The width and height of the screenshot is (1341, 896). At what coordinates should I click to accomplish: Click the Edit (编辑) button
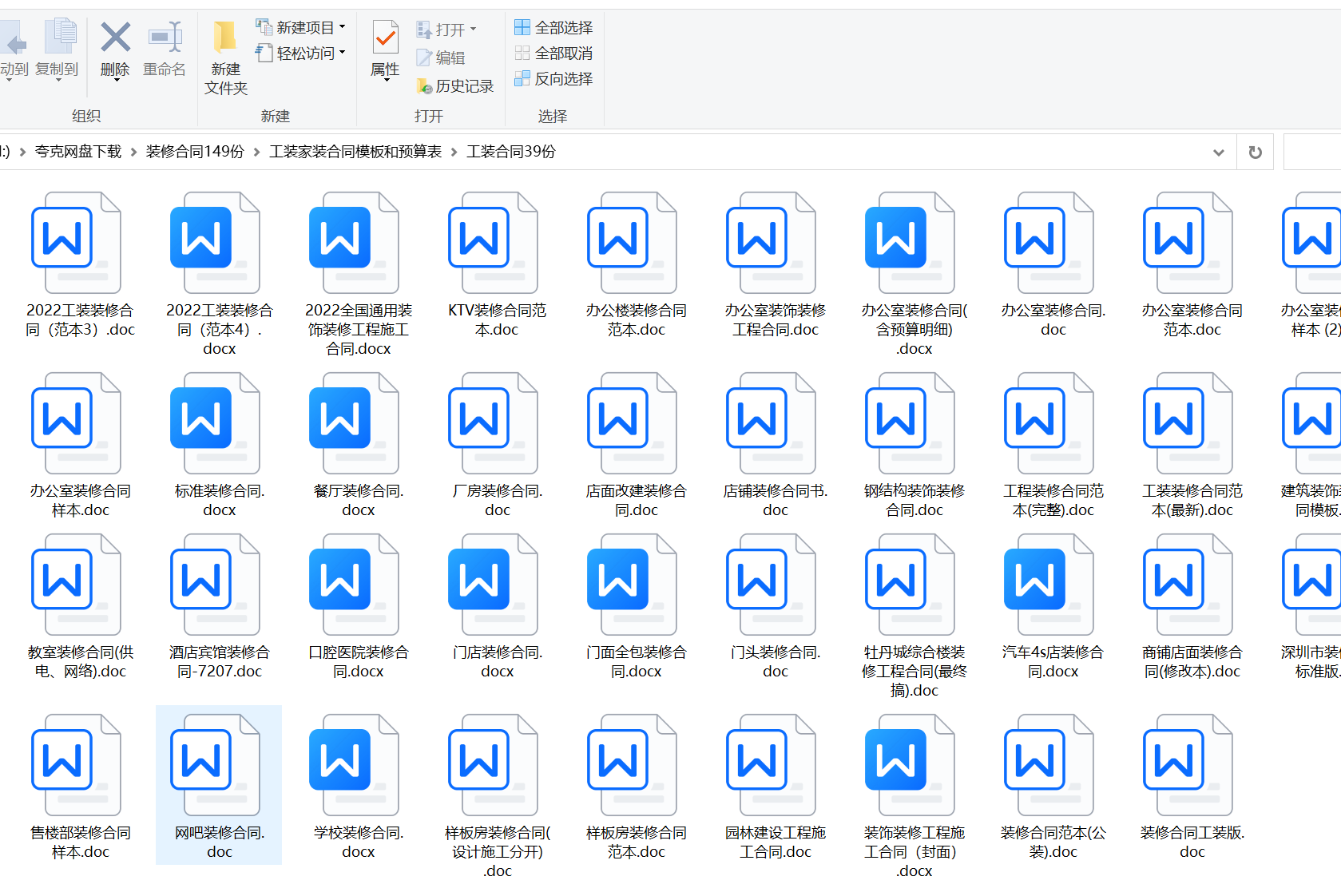point(441,57)
